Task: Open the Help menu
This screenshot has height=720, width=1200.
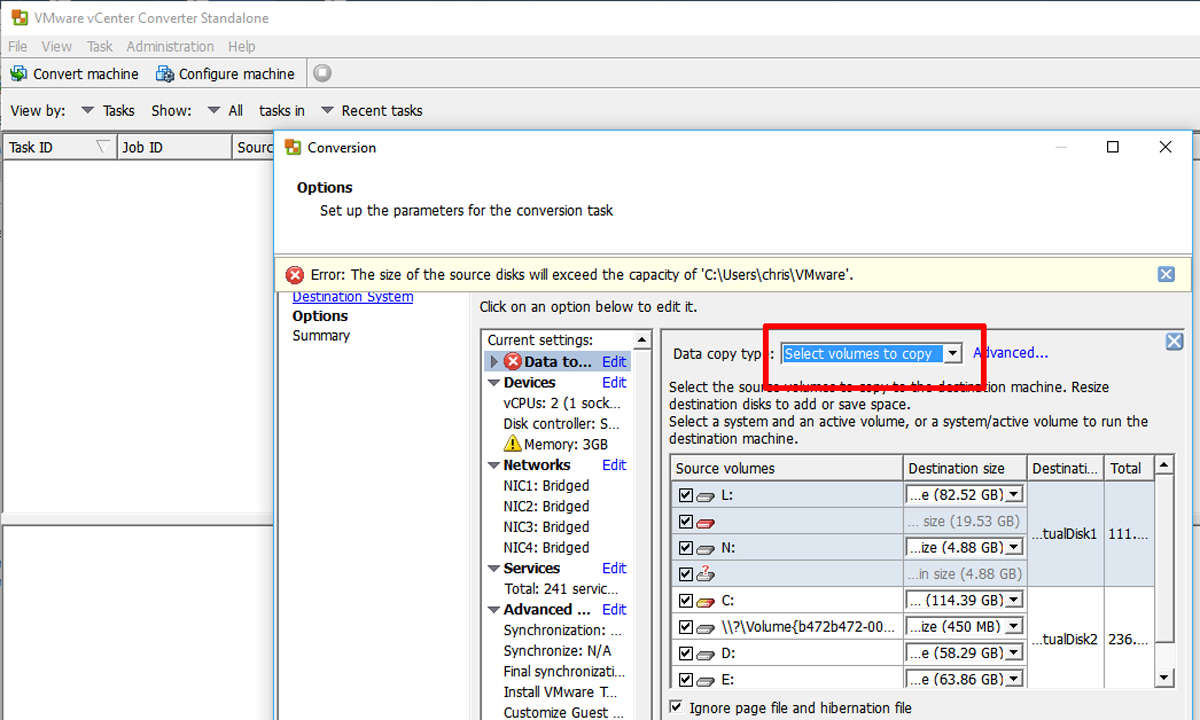Action: (242, 46)
